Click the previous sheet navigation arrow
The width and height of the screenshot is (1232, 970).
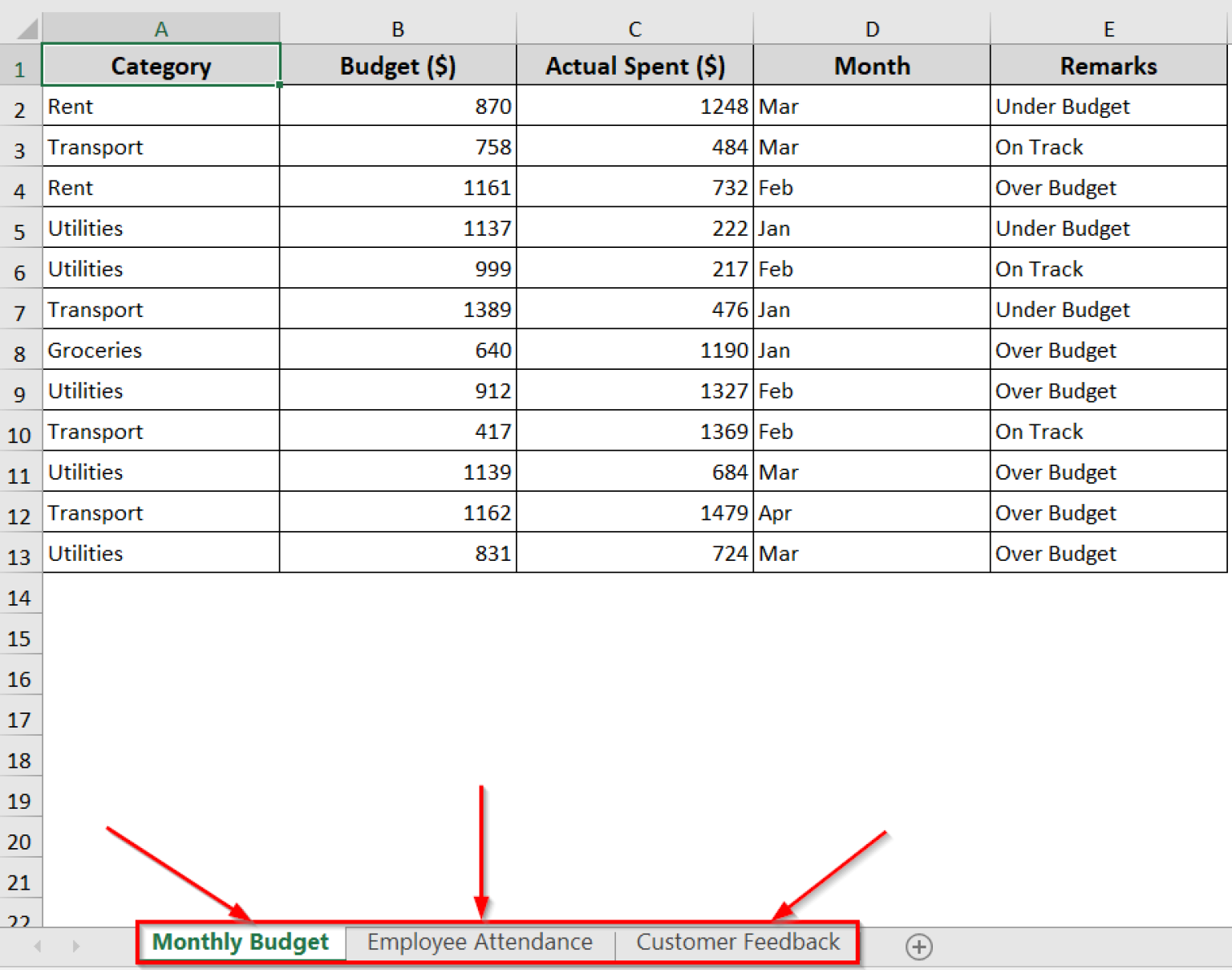[x=37, y=947]
